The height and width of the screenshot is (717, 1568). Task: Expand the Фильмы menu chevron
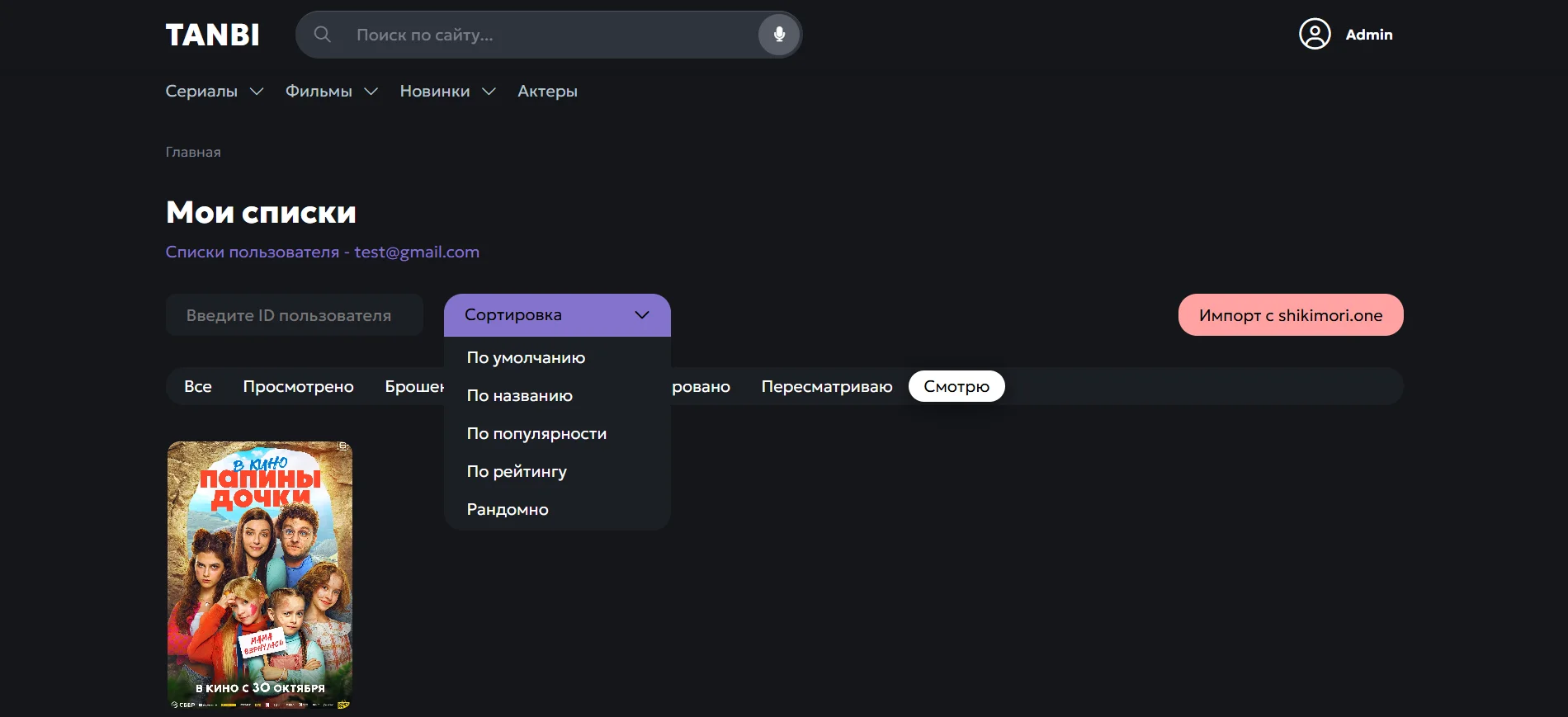tap(371, 92)
